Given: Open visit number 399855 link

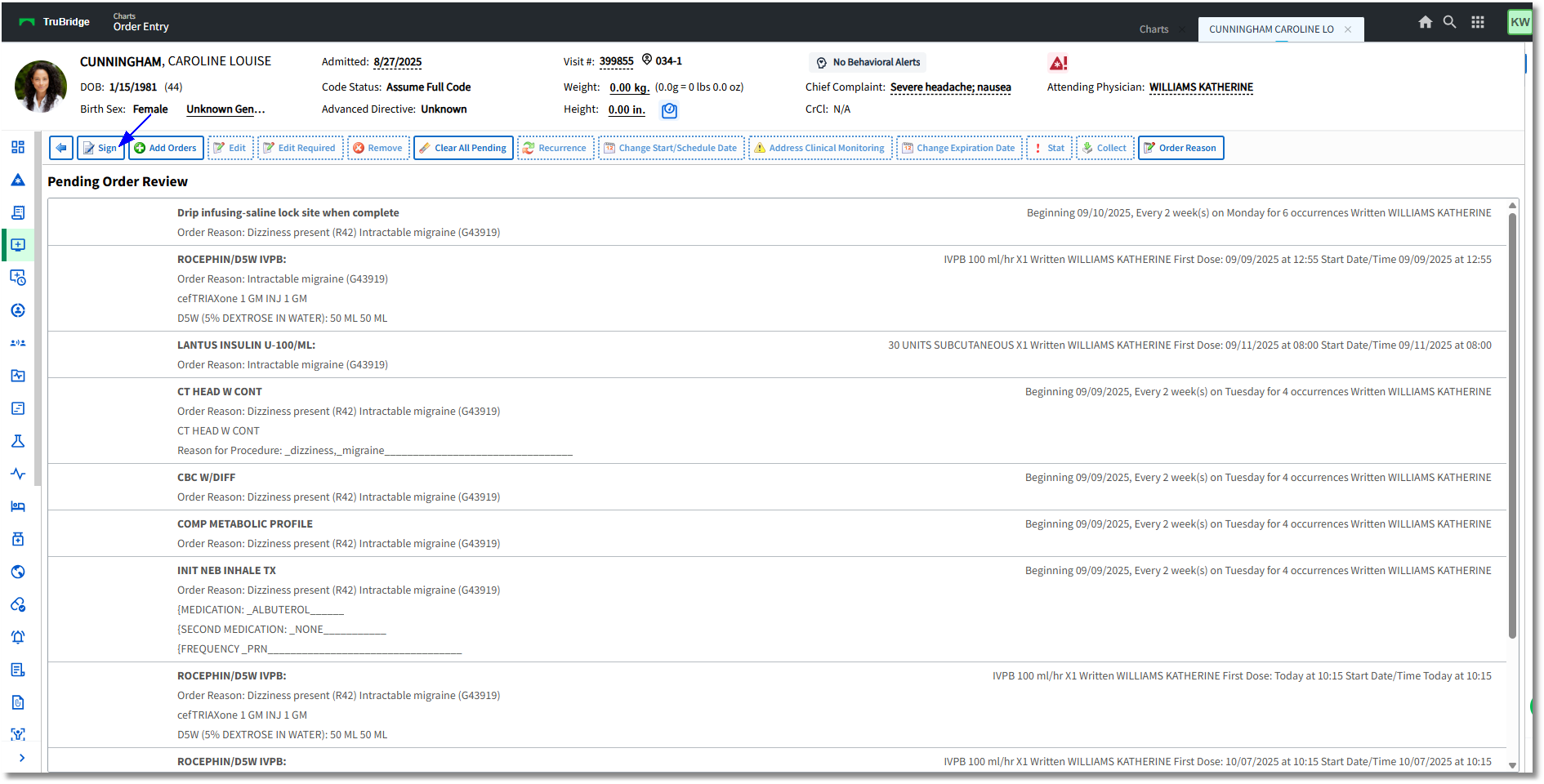Looking at the screenshot, I should (617, 61).
